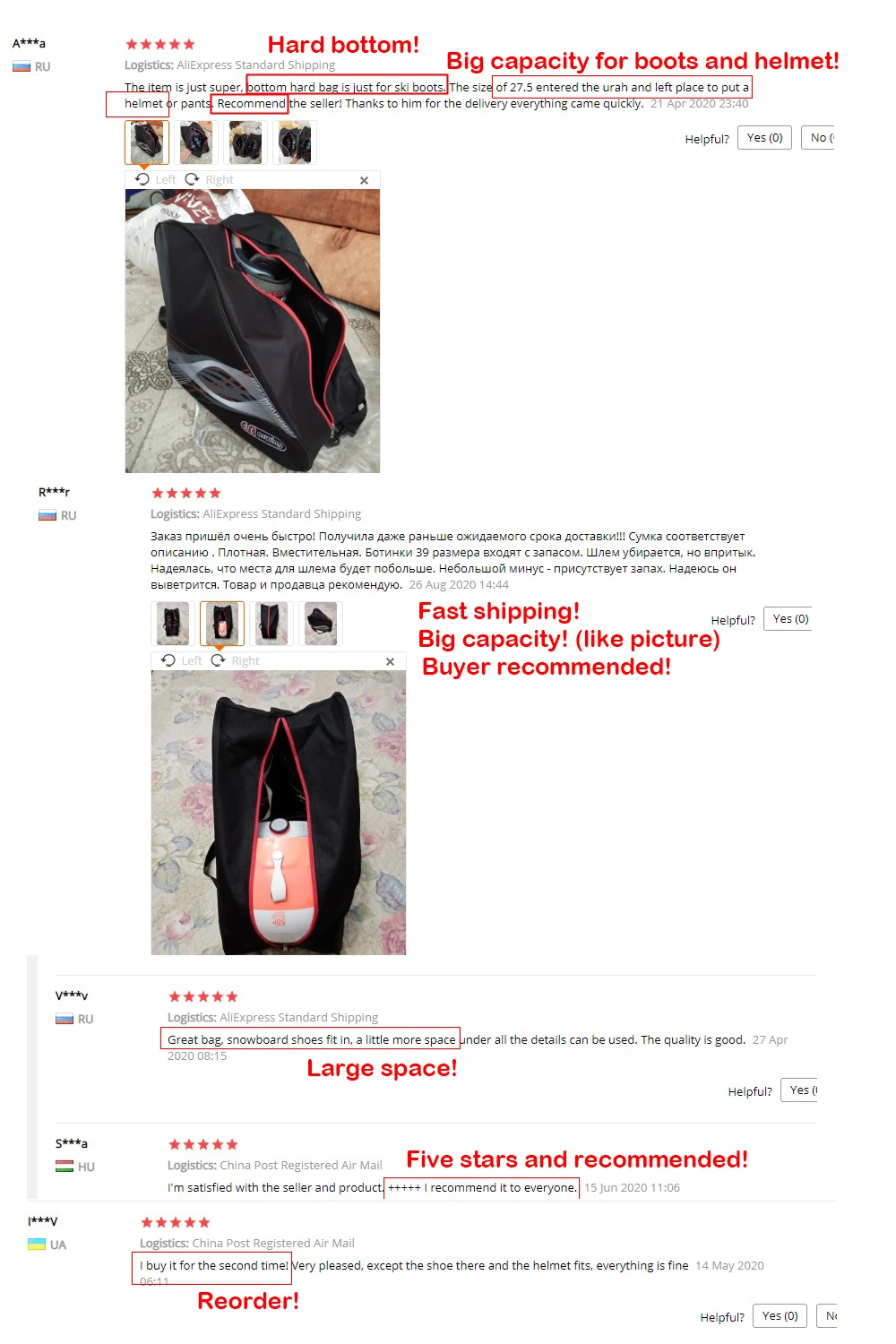The width and height of the screenshot is (896, 1344).
Task: Open fourth thumbnail in A***a's review
Action: point(295,142)
